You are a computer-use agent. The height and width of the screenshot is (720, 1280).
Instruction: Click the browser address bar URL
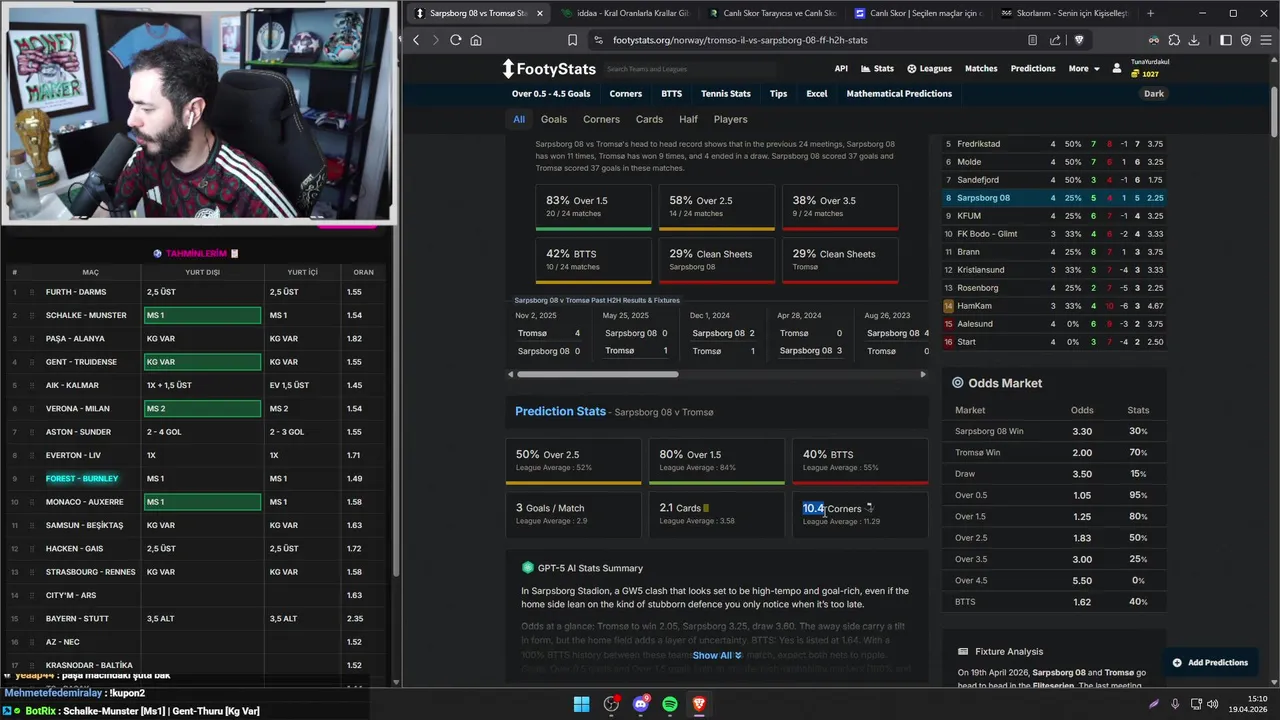point(740,40)
